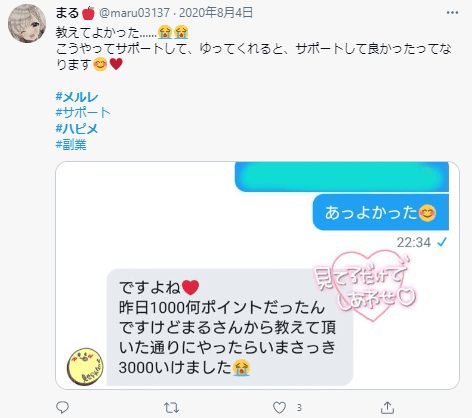Open the share tweet icon
Screen dimensions: 472x418
pyautogui.click(x=387, y=407)
